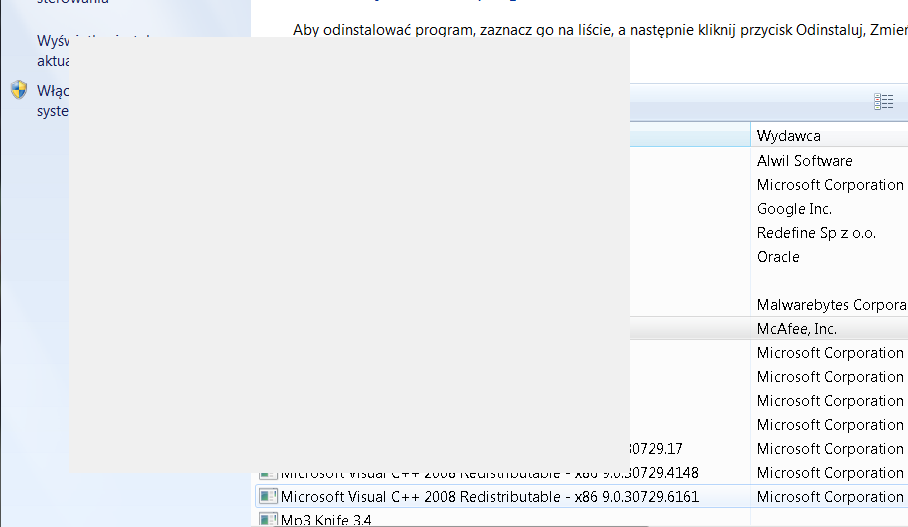Click the Google Inc. publisher cell
This screenshot has height=527, width=908.
tap(794, 209)
